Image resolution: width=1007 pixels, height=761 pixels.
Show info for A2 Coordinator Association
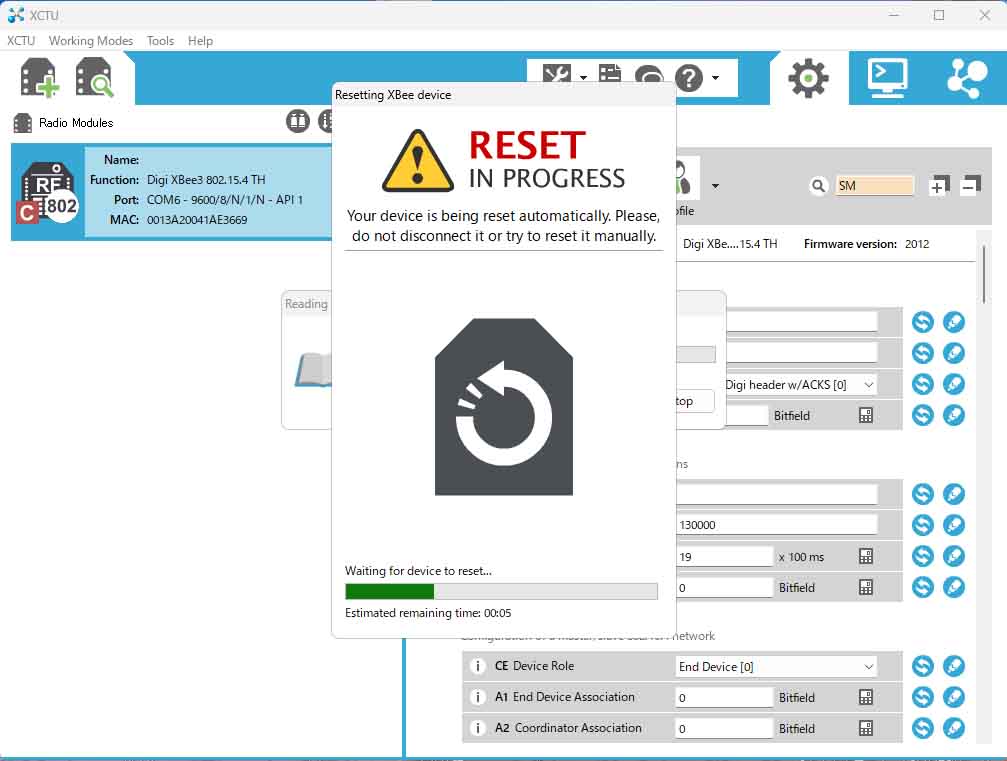point(477,728)
